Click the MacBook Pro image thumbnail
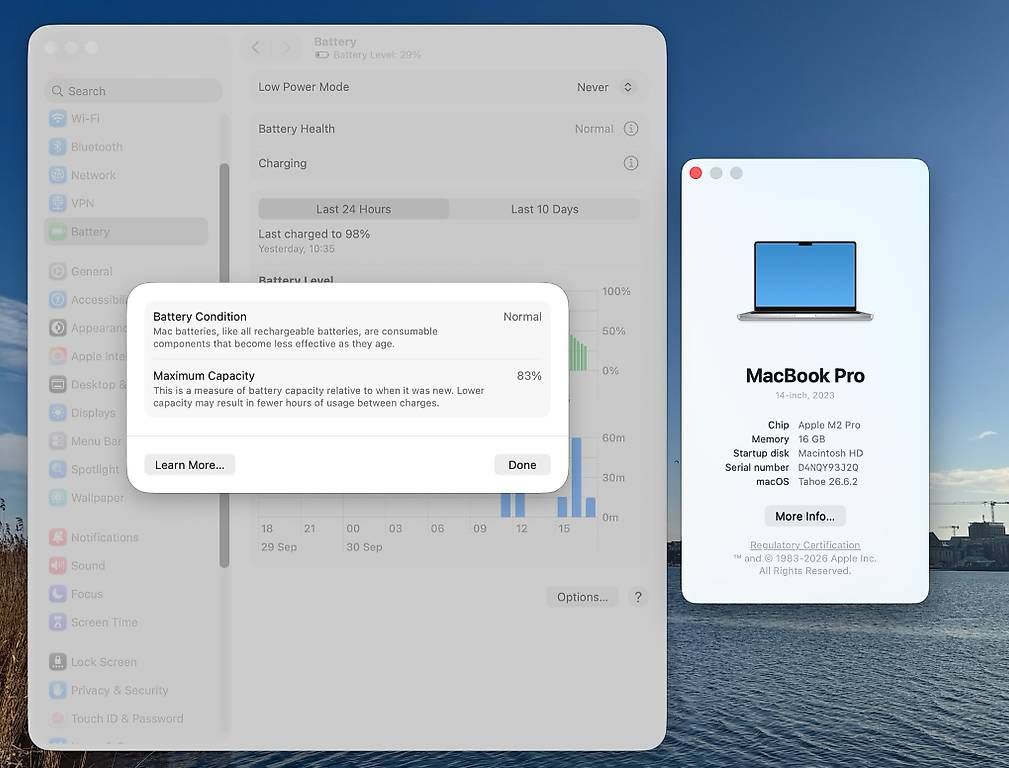1009x768 pixels. 804,281
